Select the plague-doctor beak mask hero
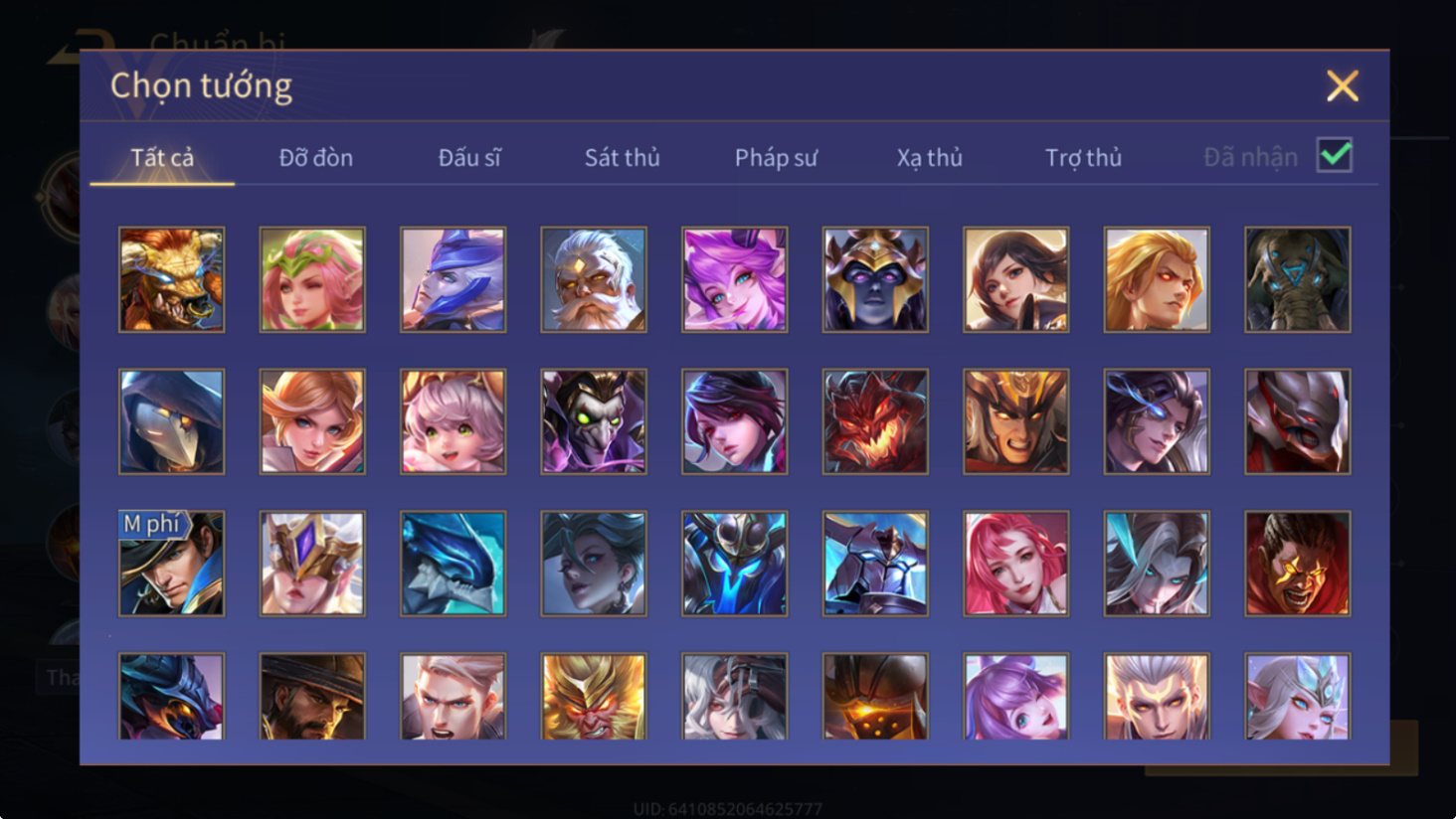 point(171,421)
